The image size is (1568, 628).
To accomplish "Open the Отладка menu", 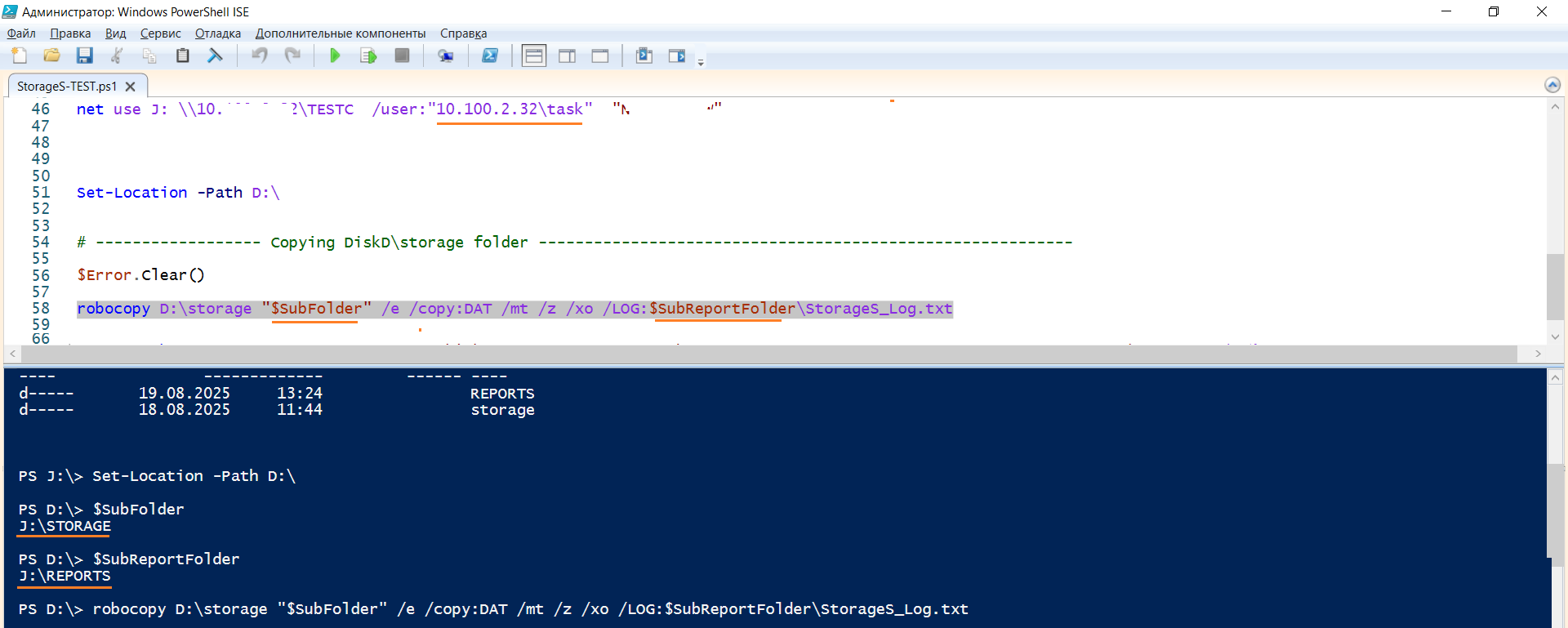I will point(218,33).
